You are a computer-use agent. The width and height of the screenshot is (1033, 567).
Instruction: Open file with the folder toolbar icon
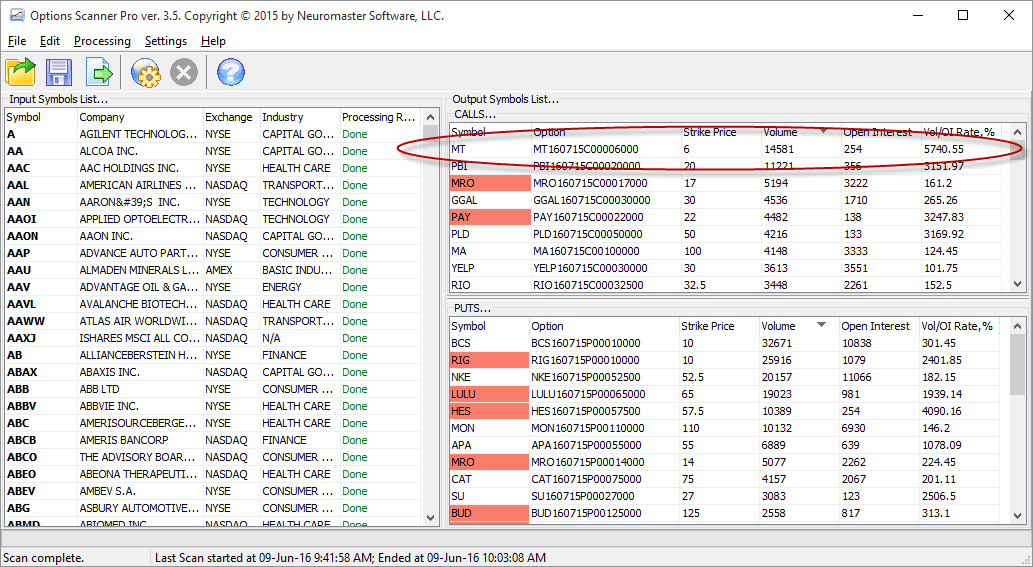click(x=20, y=72)
